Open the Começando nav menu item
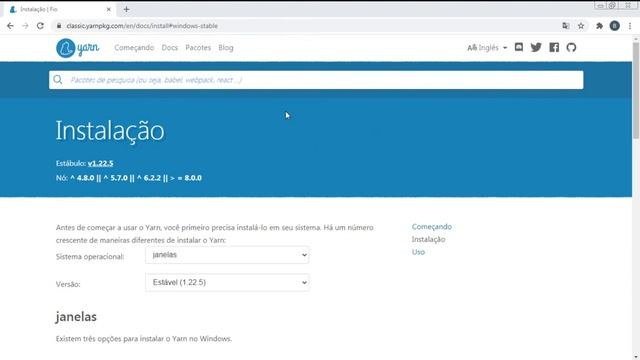This screenshot has width=640, height=360. tap(134, 47)
